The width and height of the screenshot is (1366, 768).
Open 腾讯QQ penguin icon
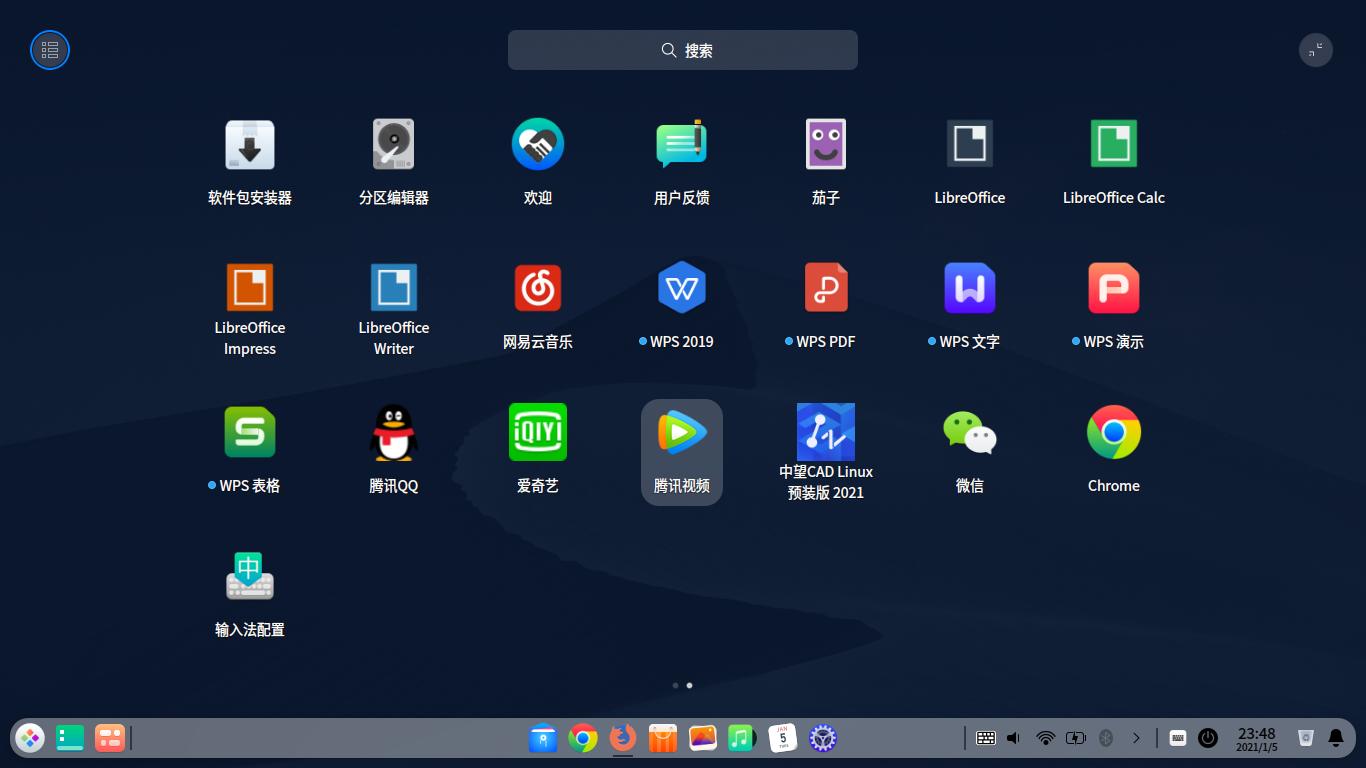(393, 432)
